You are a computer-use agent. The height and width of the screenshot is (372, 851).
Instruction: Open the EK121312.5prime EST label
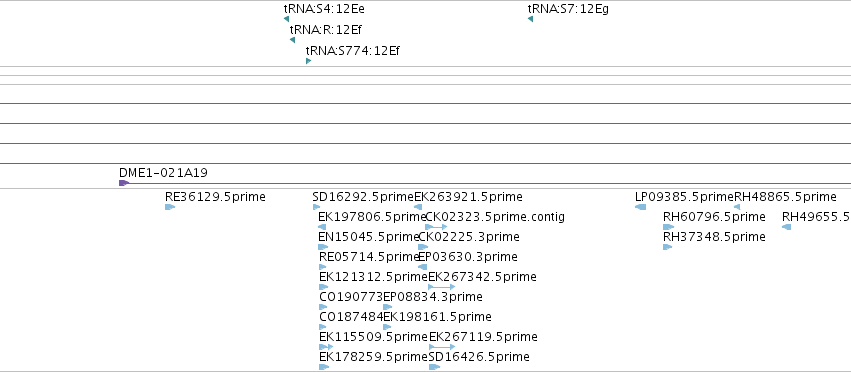[373, 277]
